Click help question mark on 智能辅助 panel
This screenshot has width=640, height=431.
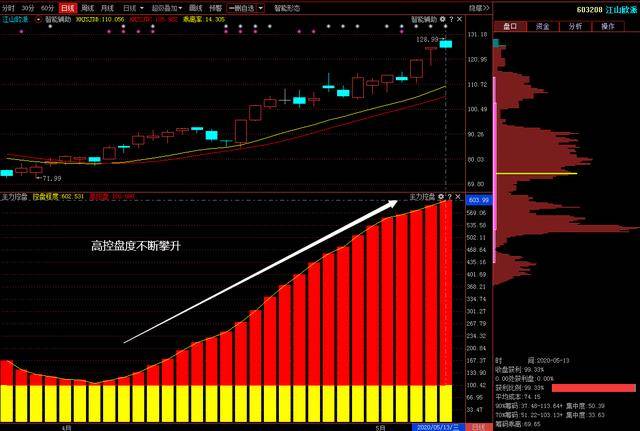(450, 19)
